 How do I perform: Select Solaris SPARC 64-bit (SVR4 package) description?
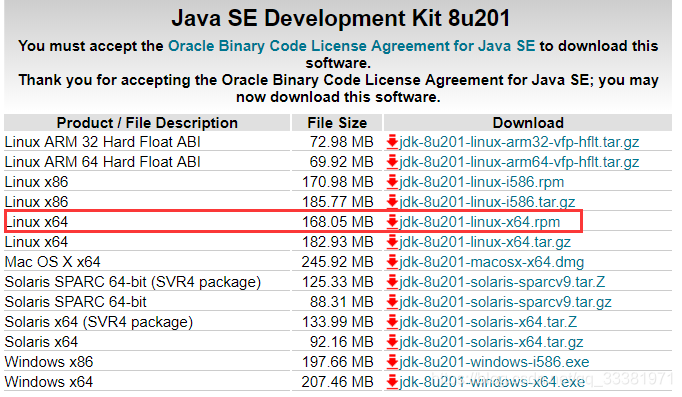tap(133, 282)
